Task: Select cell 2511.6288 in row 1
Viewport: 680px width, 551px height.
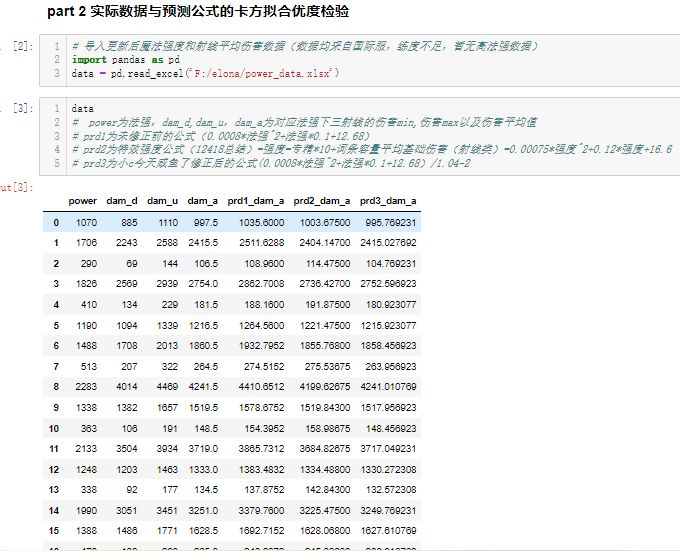Action: (x=262, y=242)
